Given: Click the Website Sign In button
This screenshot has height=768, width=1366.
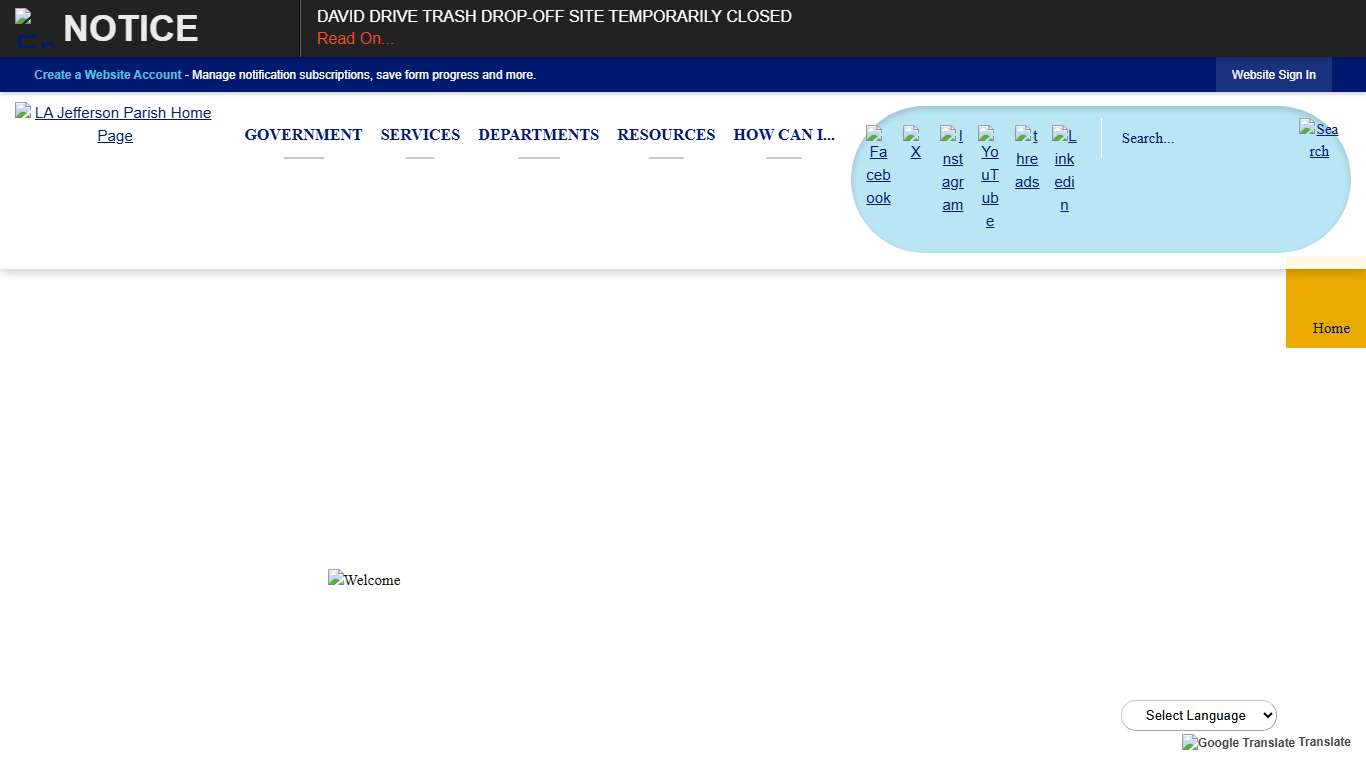Looking at the screenshot, I should (x=1273, y=75).
